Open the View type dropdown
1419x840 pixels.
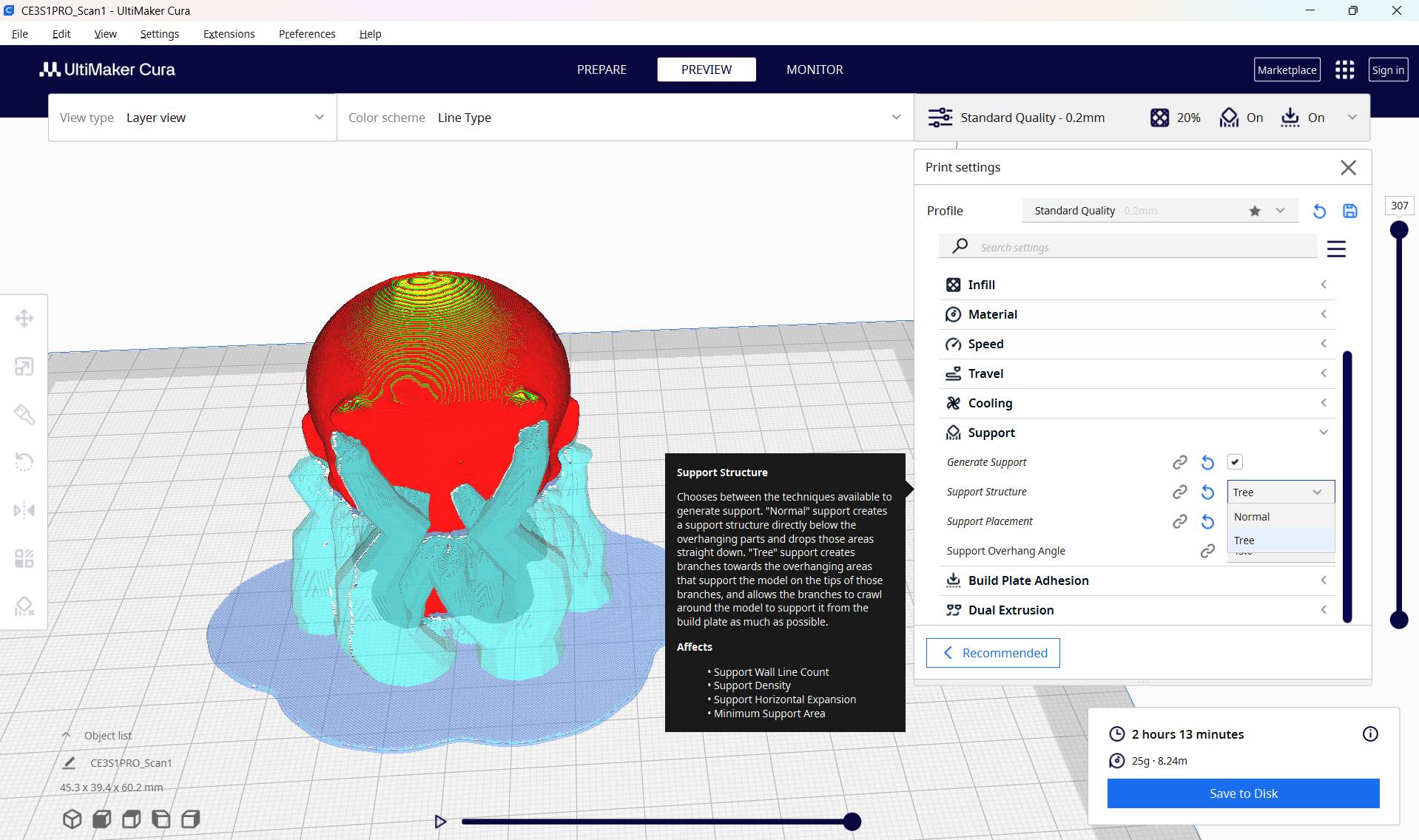(192, 118)
